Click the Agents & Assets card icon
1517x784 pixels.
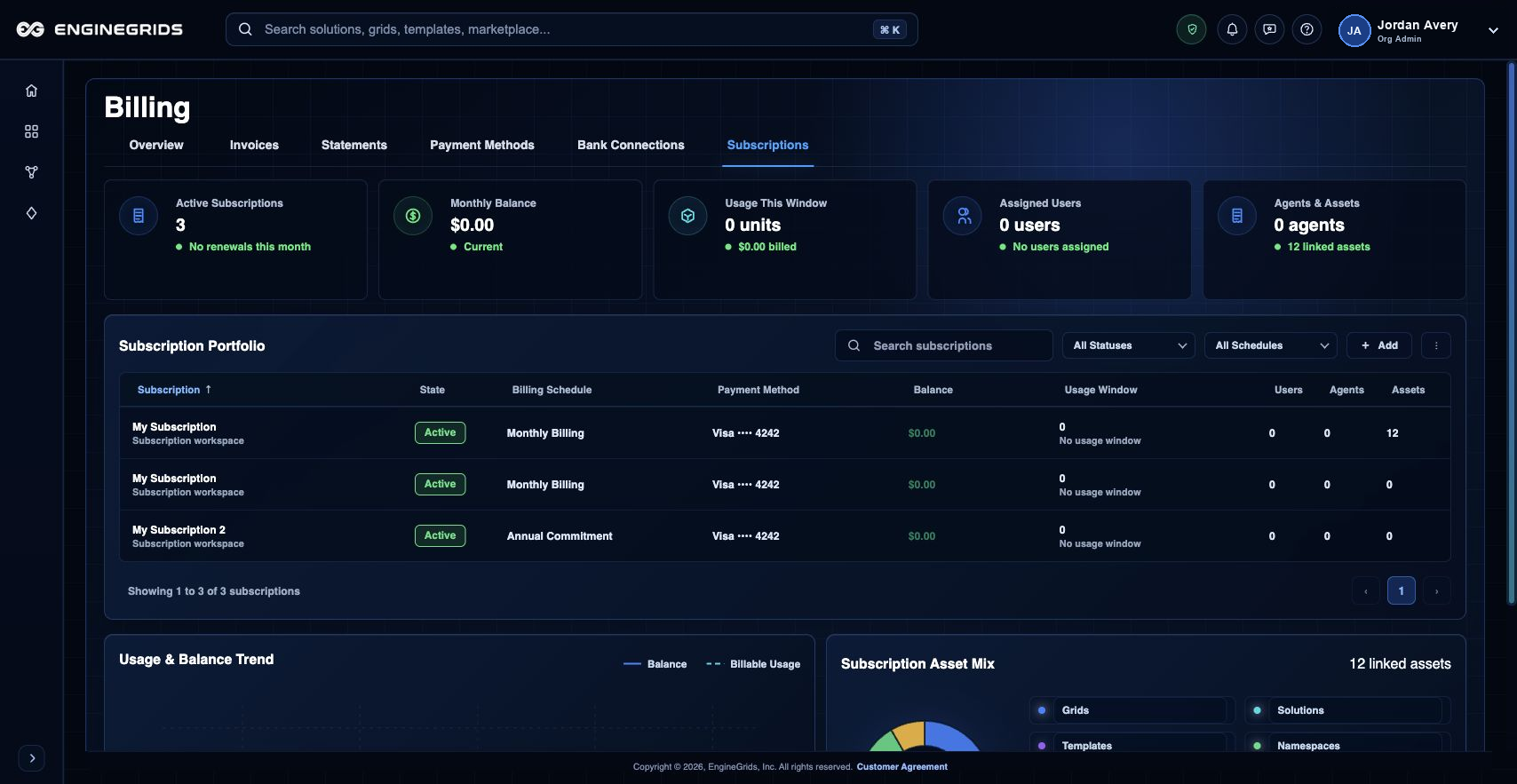pyautogui.click(x=1237, y=216)
